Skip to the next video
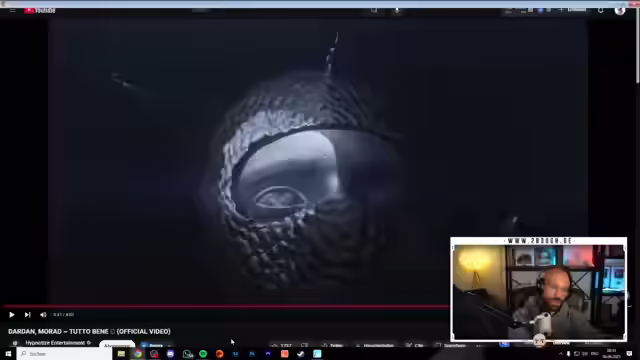This screenshot has height=360, width=640. (27, 315)
